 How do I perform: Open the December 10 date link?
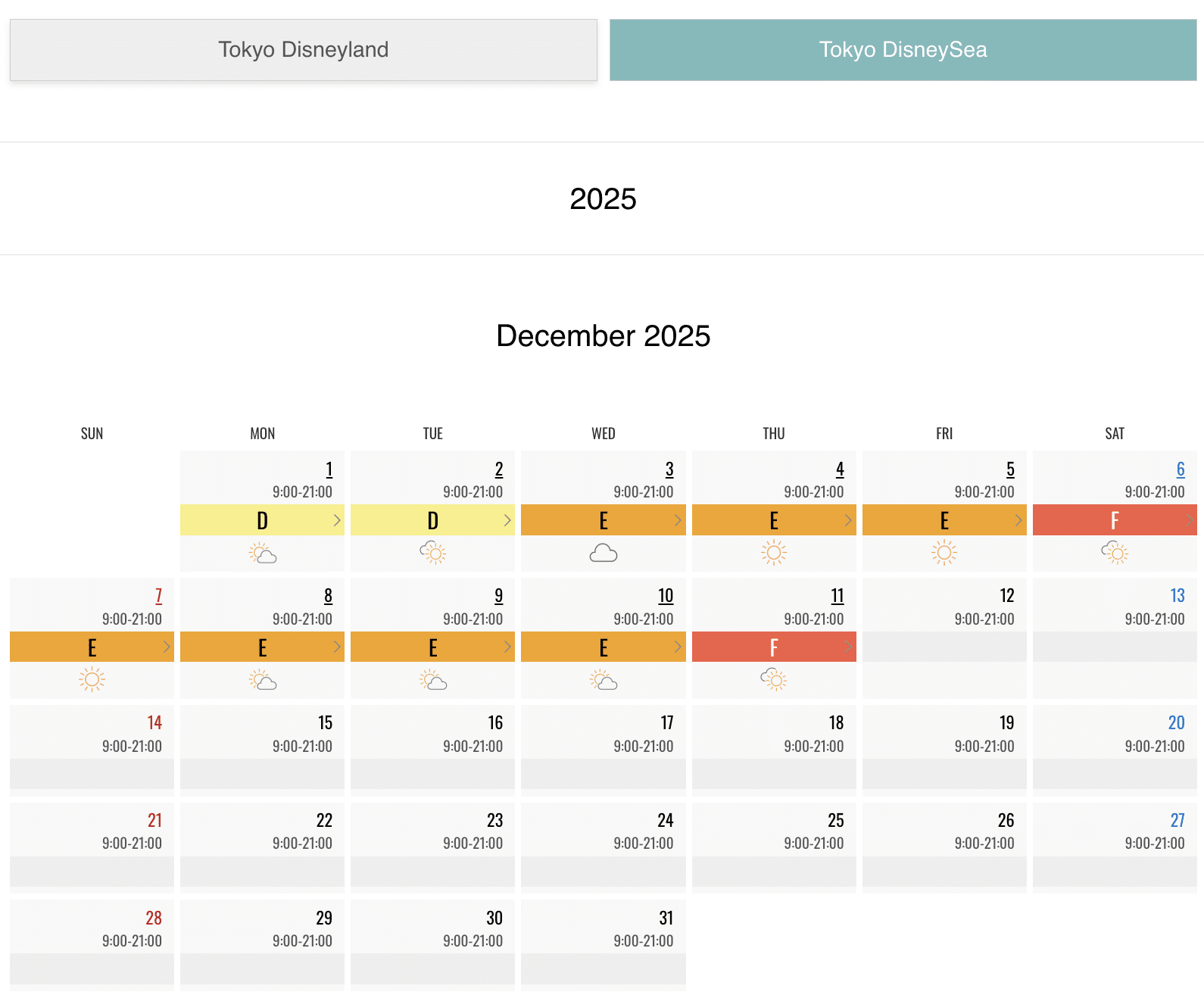pos(666,596)
